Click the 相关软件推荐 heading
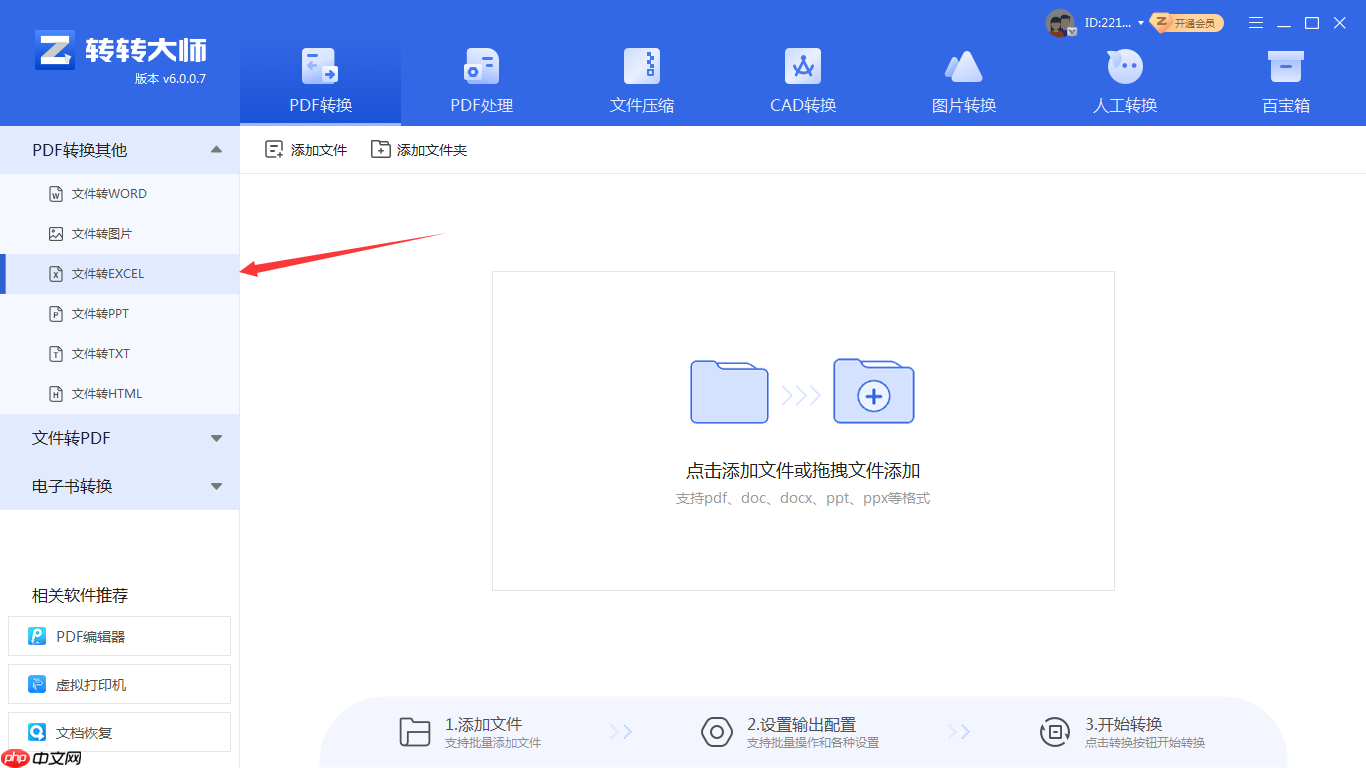The height and width of the screenshot is (768, 1366). coord(80,596)
